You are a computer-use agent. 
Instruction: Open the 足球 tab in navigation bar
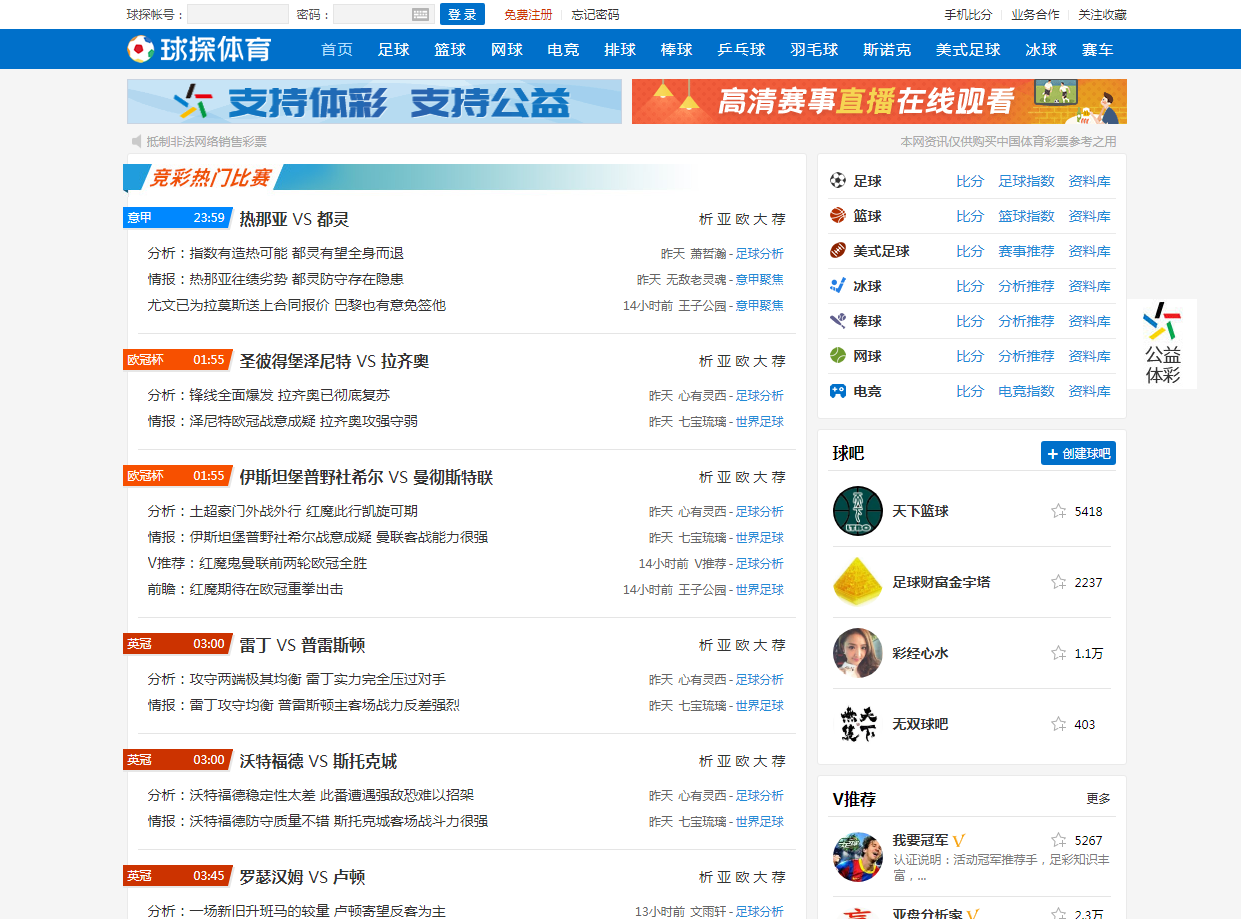pos(394,50)
